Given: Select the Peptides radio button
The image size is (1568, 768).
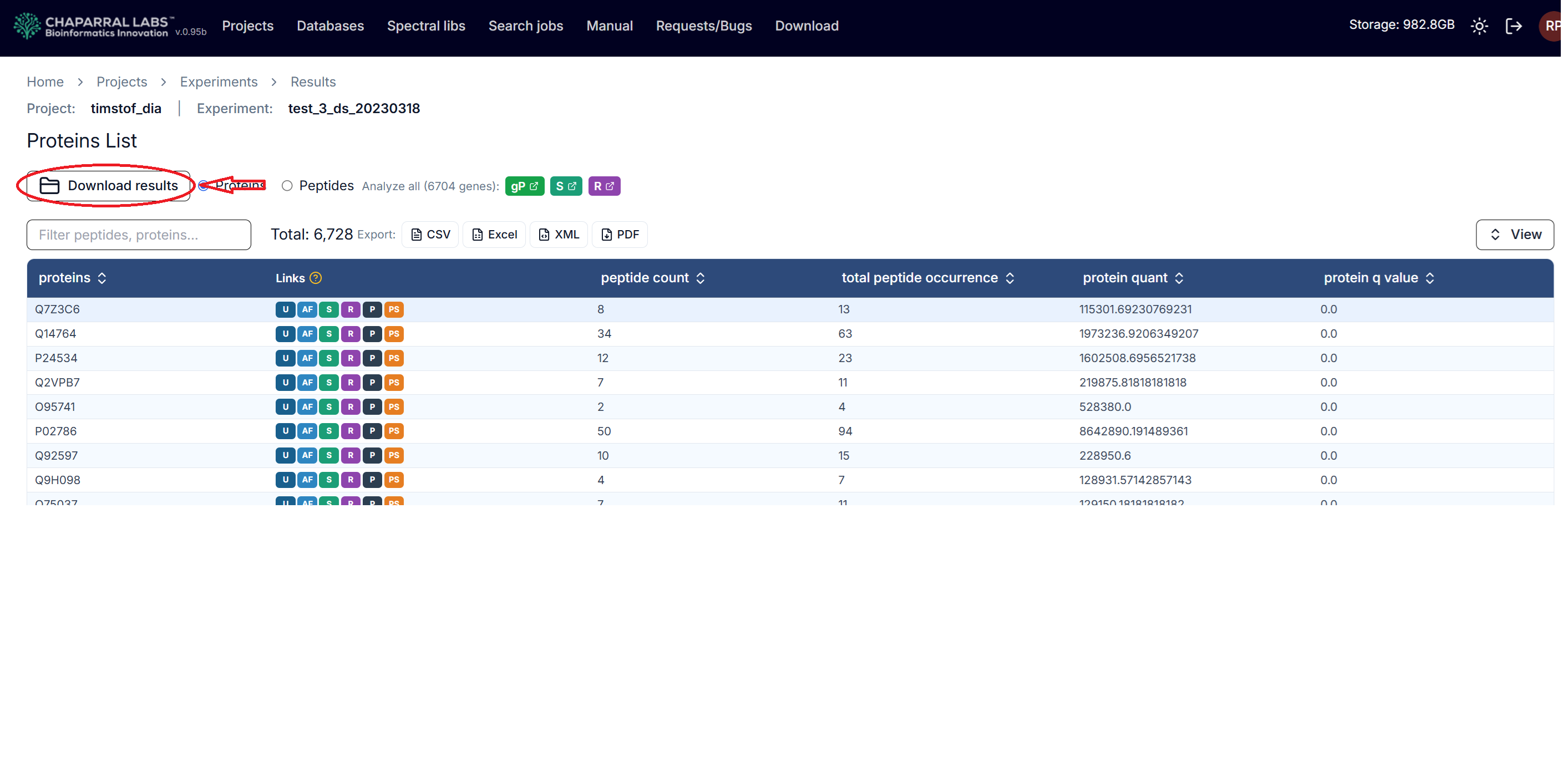Looking at the screenshot, I should coord(287,186).
